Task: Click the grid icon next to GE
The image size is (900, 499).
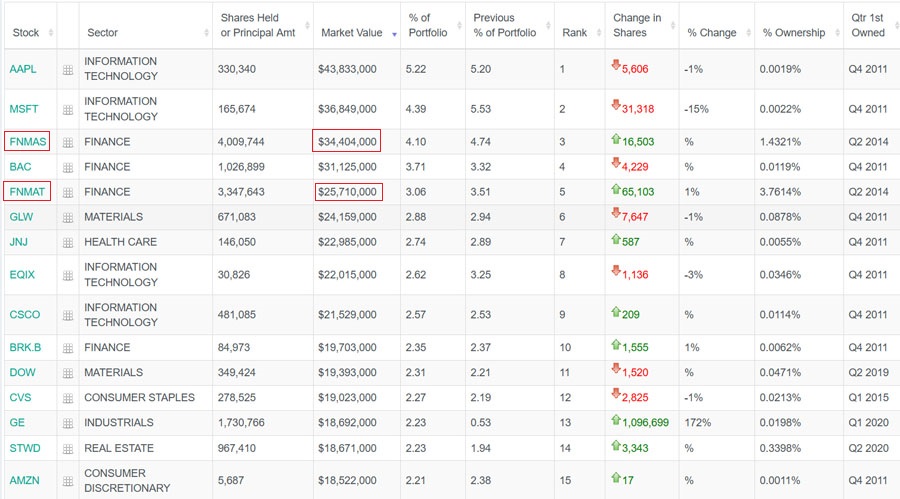Action: click(68, 423)
